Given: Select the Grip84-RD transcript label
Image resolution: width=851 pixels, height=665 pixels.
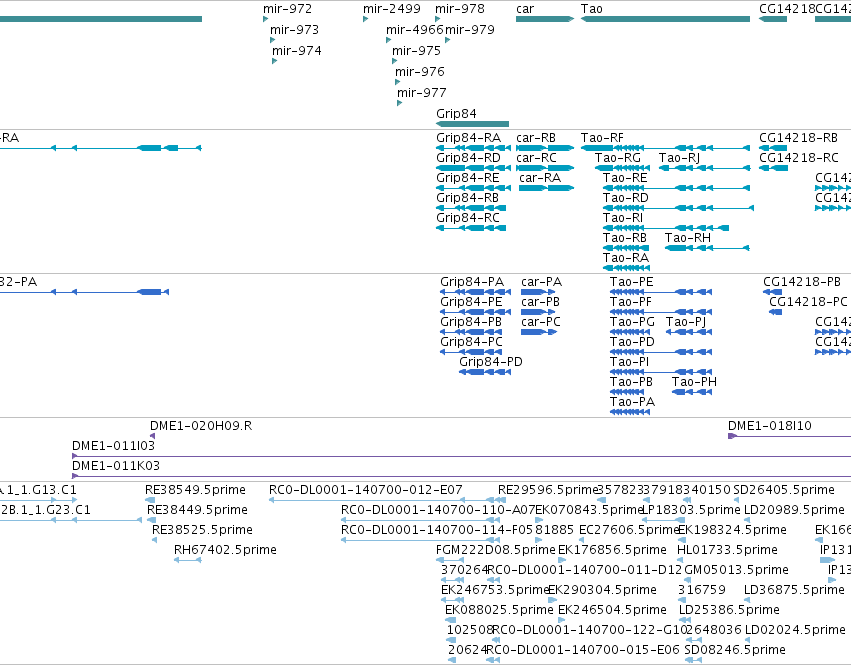Looking at the screenshot, I should [x=468, y=157].
